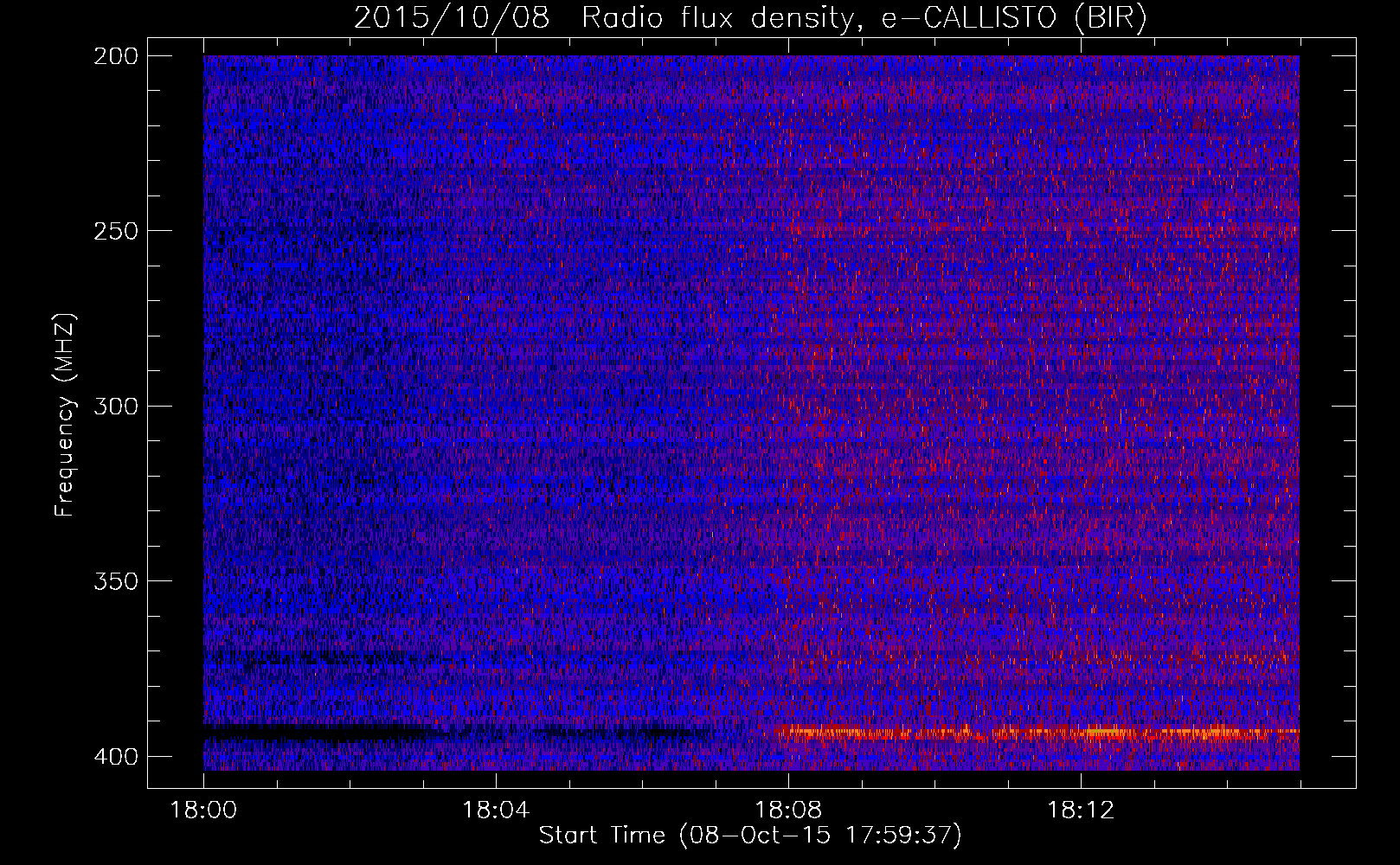This screenshot has width=1400, height=865.
Task: Click the 18:08 time tick label
Action: [788, 811]
